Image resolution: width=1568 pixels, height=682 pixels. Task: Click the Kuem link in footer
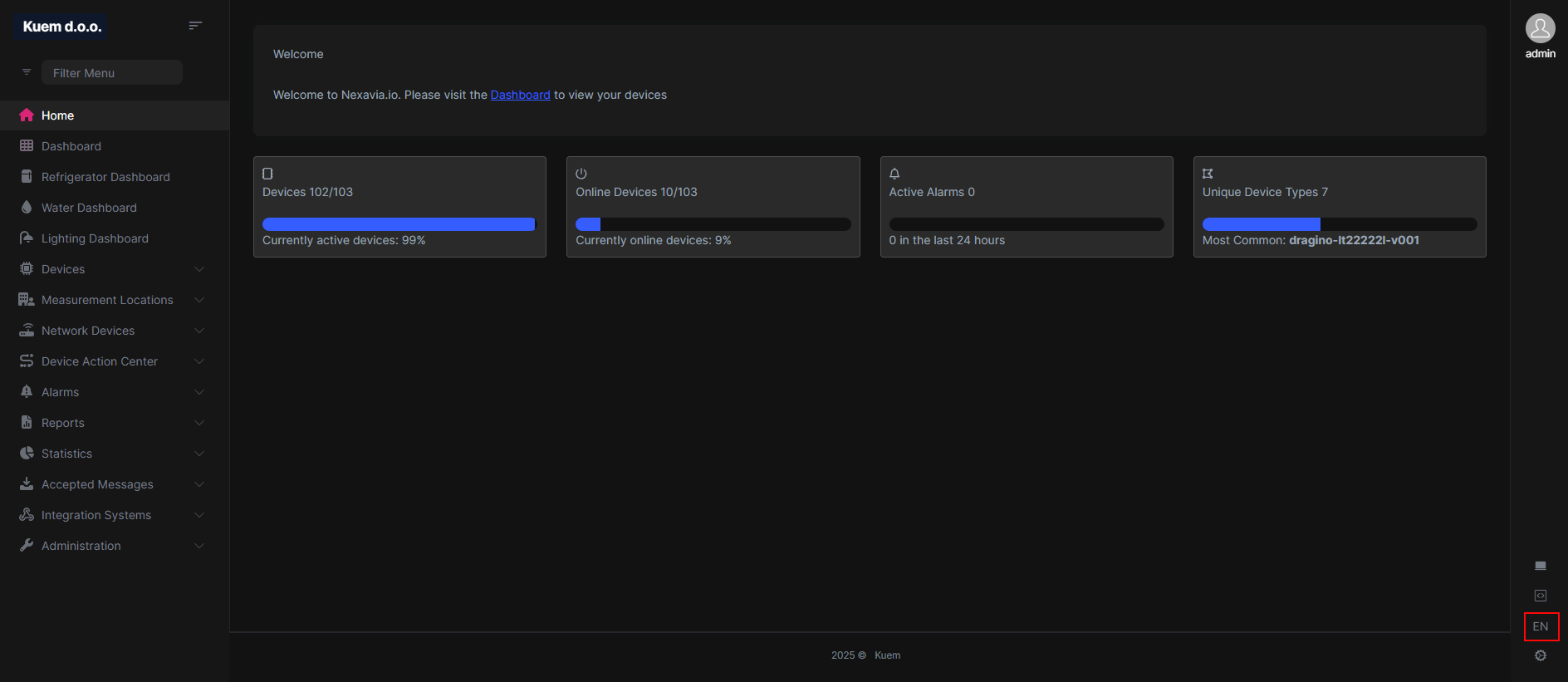click(887, 655)
